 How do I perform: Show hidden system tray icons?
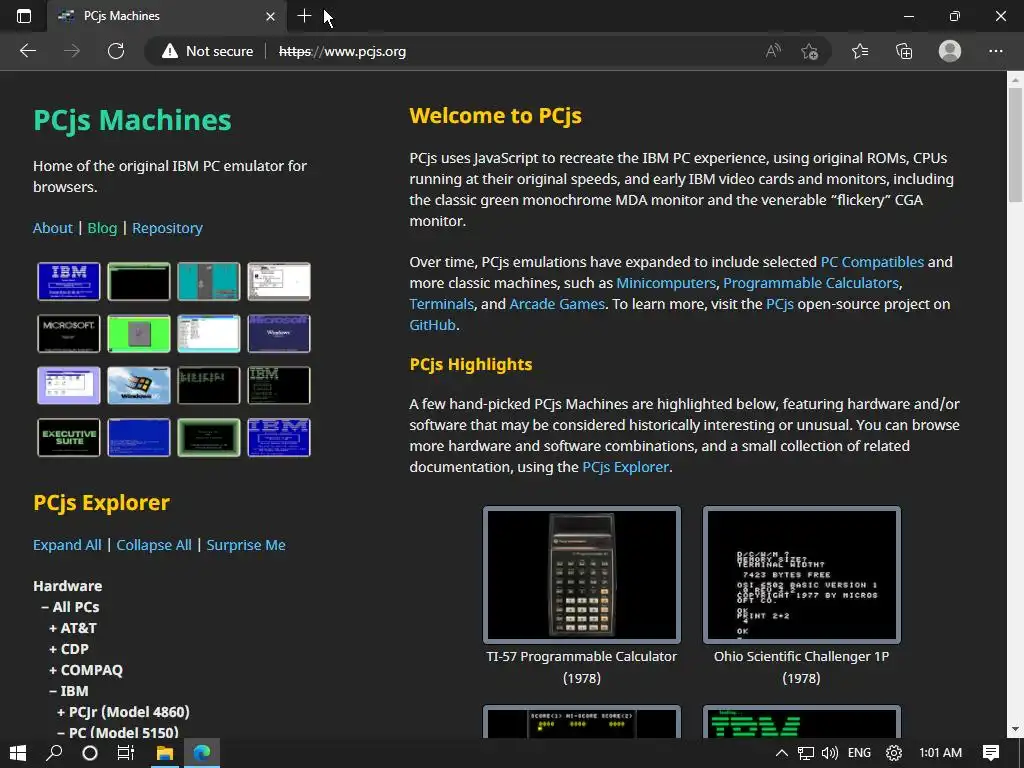click(x=781, y=753)
